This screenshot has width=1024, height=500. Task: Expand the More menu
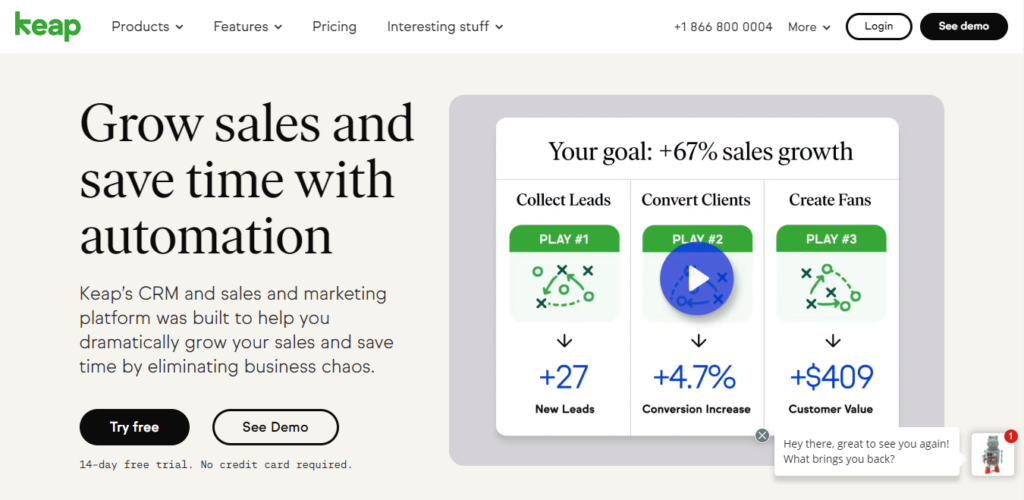click(809, 27)
